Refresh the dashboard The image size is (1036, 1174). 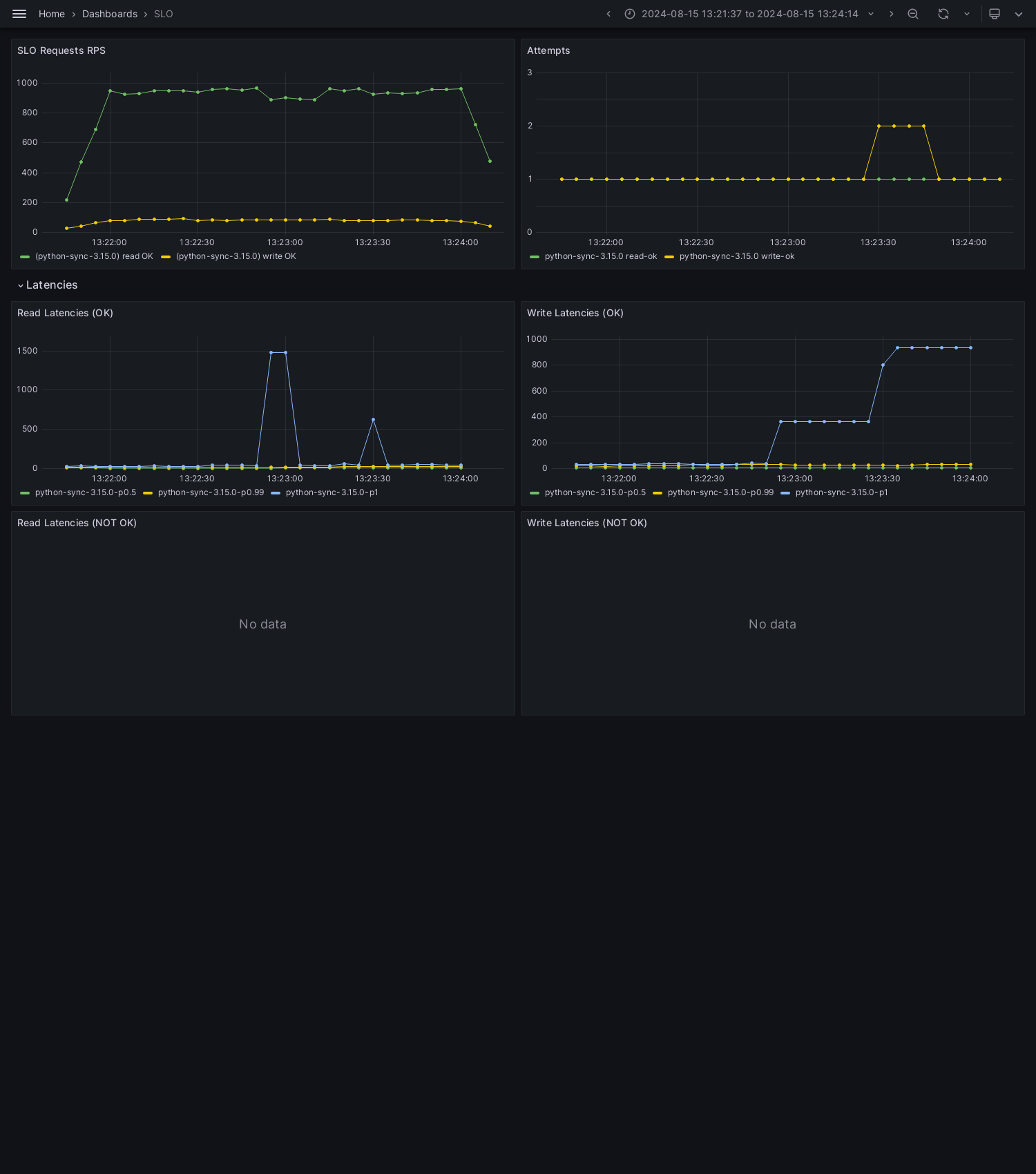pyautogui.click(x=943, y=14)
